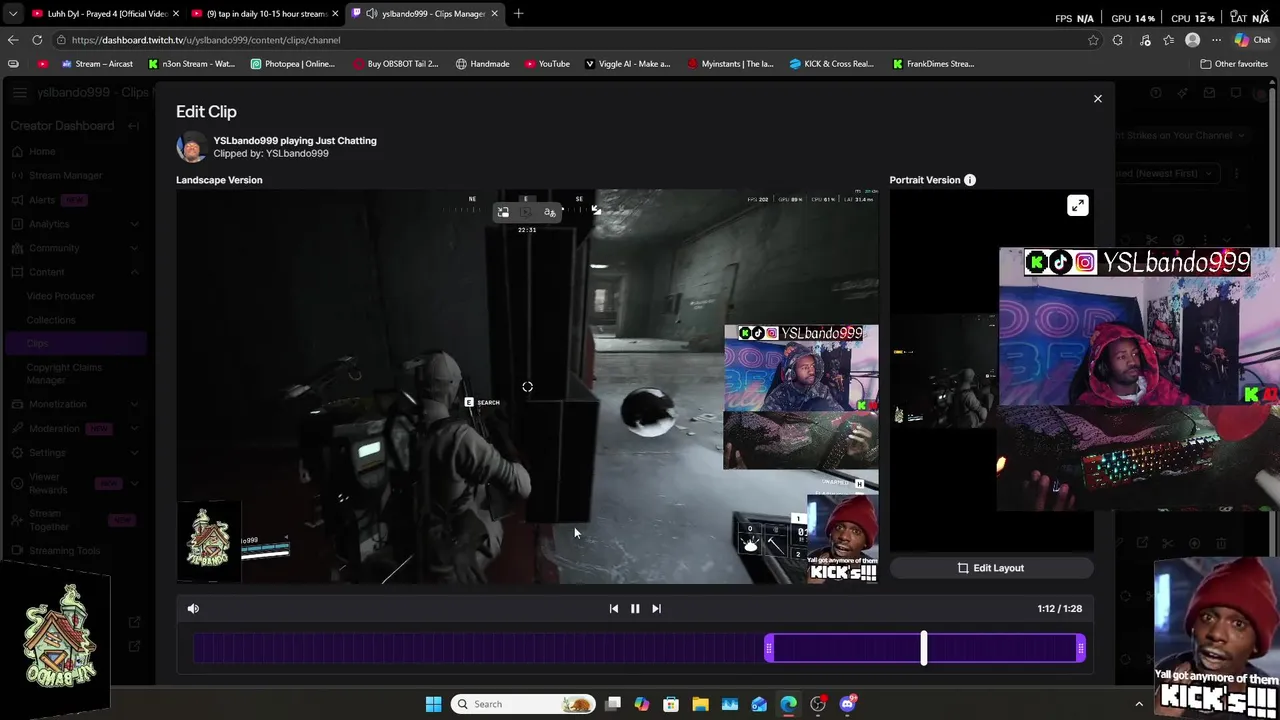
Task: Pause the clip playback
Action: coord(635,608)
